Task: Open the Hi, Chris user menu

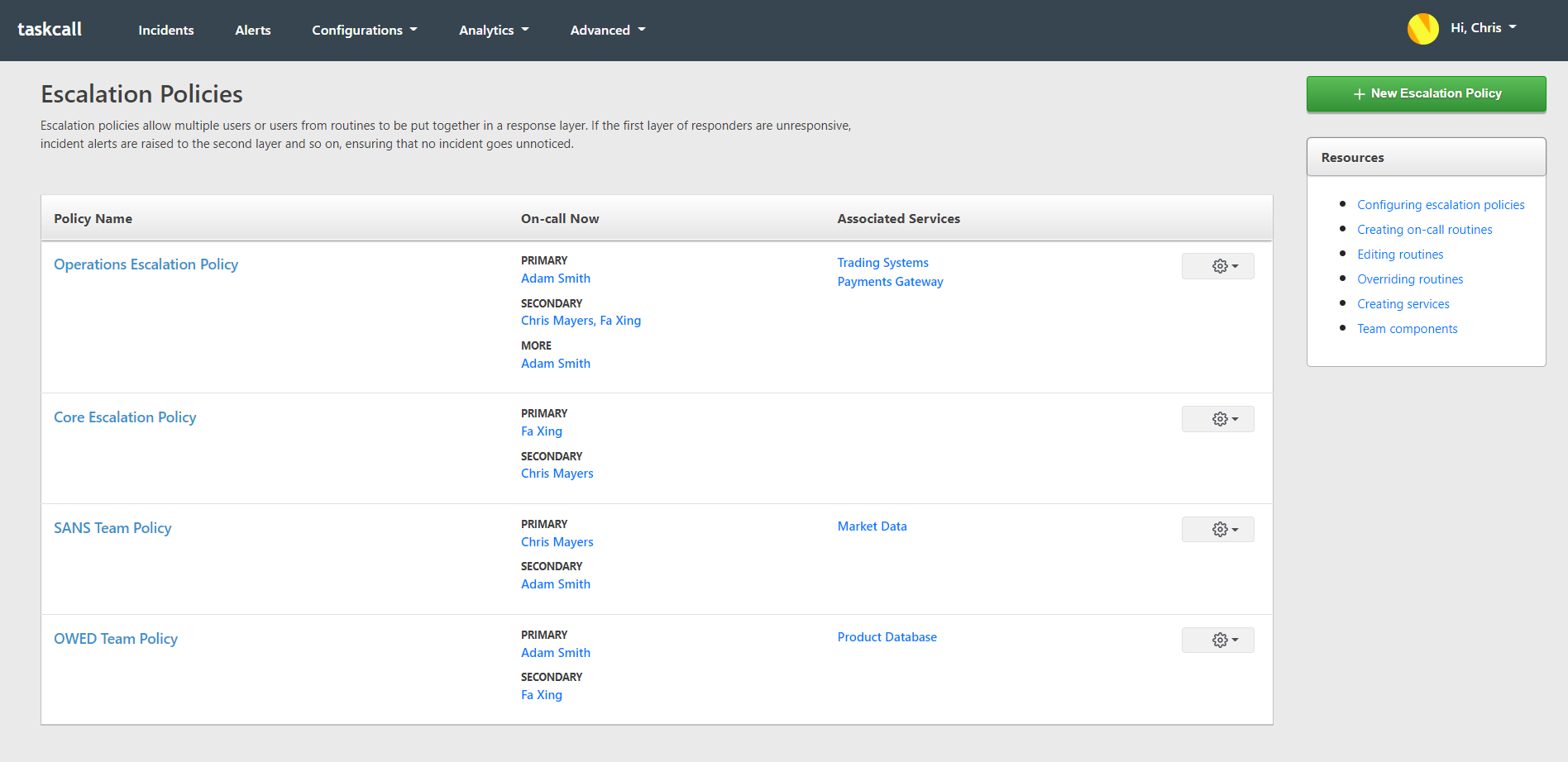Action: tap(1483, 28)
